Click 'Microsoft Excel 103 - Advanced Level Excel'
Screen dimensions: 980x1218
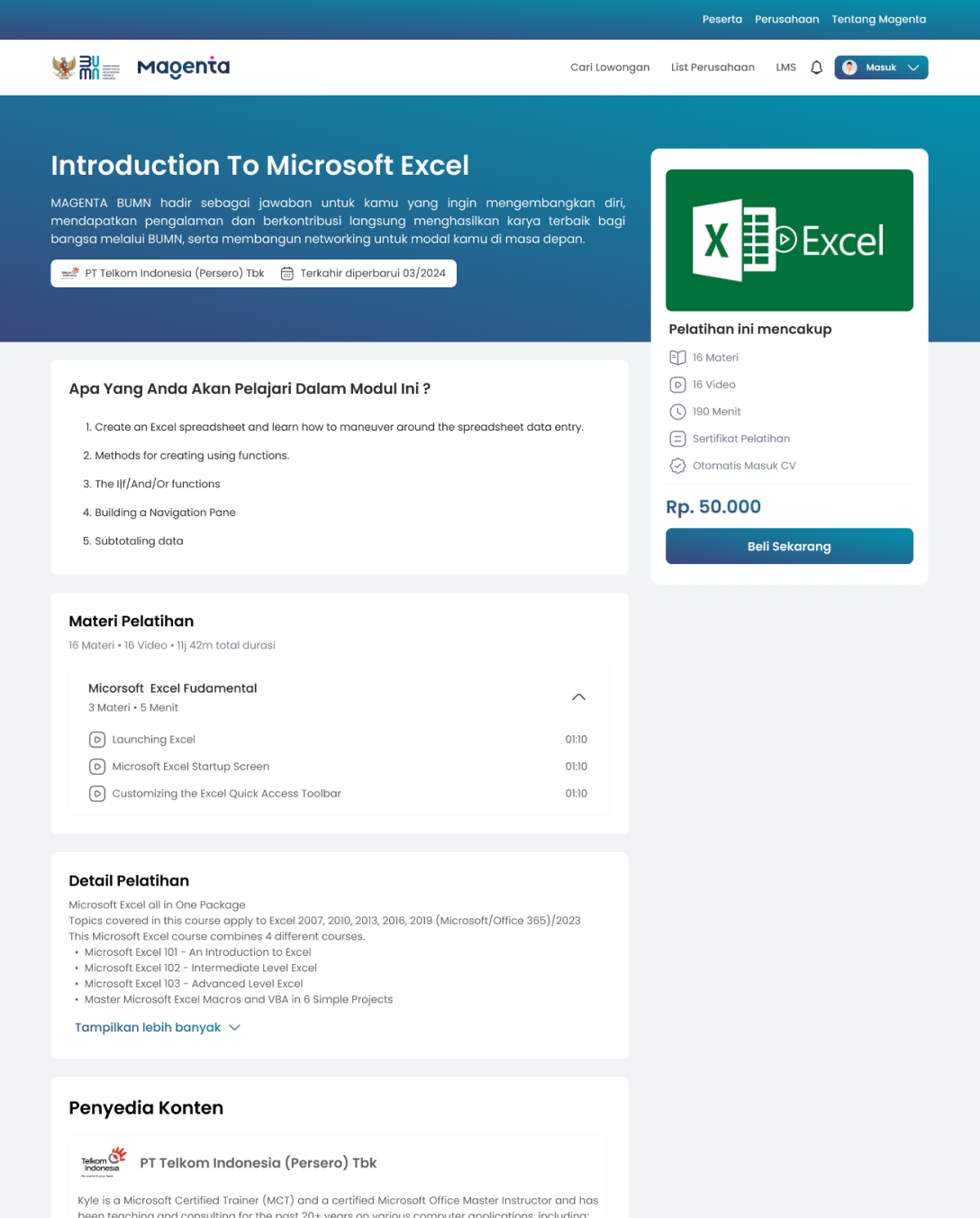[194, 984]
